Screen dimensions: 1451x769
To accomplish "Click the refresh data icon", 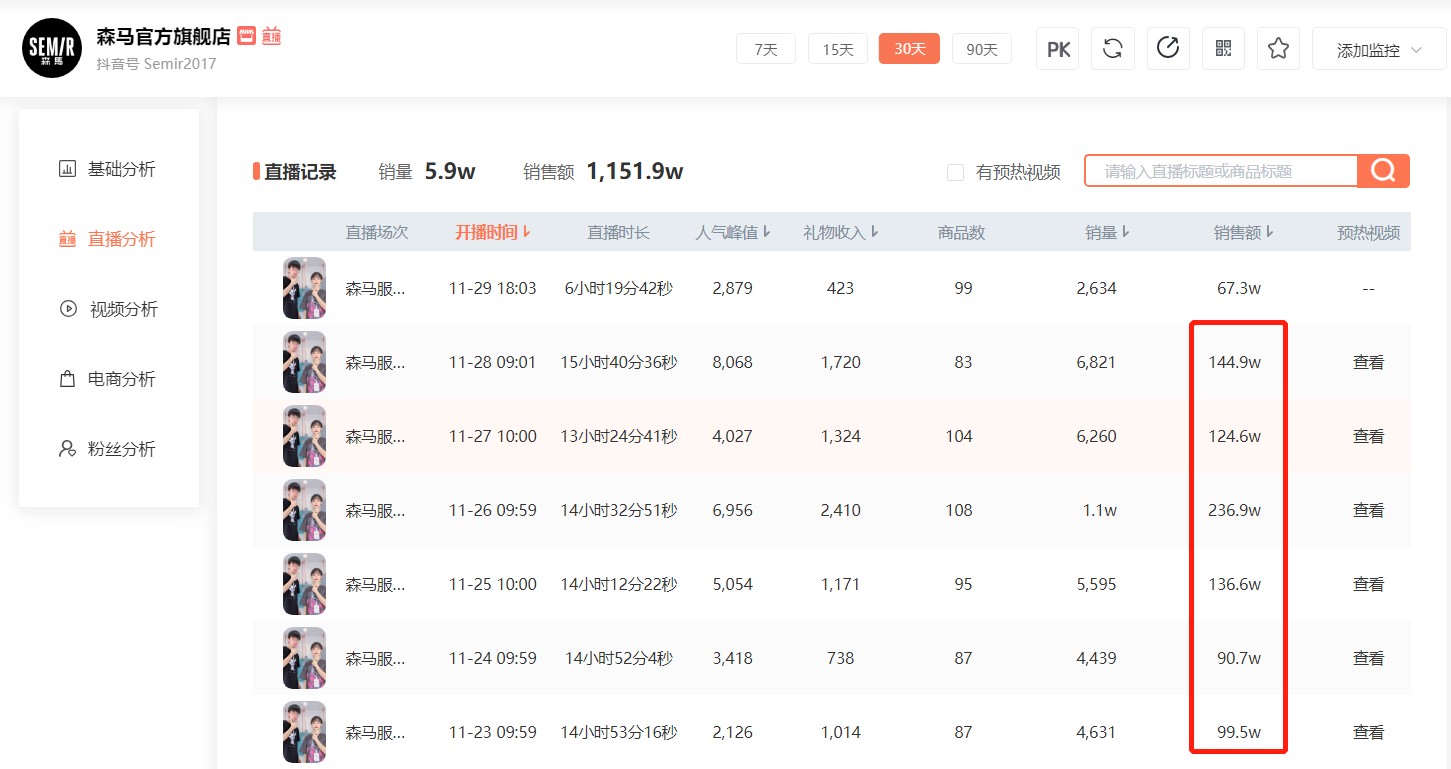I will pyautogui.click(x=1112, y=49).
